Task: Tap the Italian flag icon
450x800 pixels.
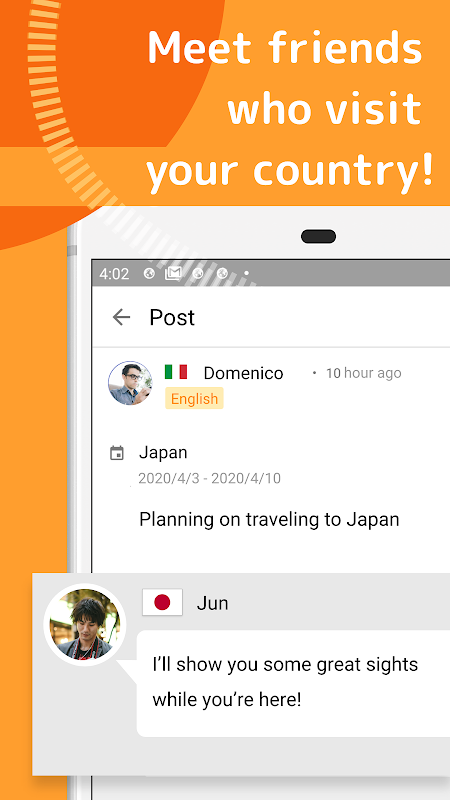Action: point(176,372)
